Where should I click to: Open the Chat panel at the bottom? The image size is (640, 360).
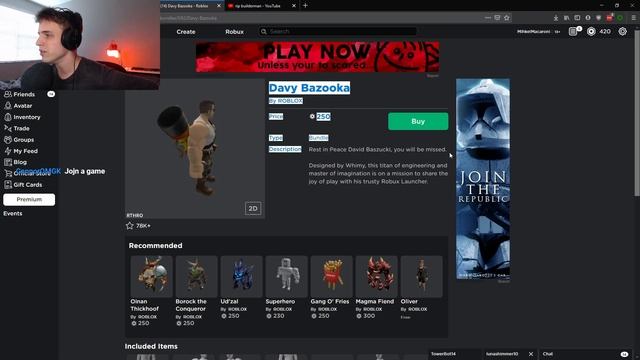coord(584,354)
